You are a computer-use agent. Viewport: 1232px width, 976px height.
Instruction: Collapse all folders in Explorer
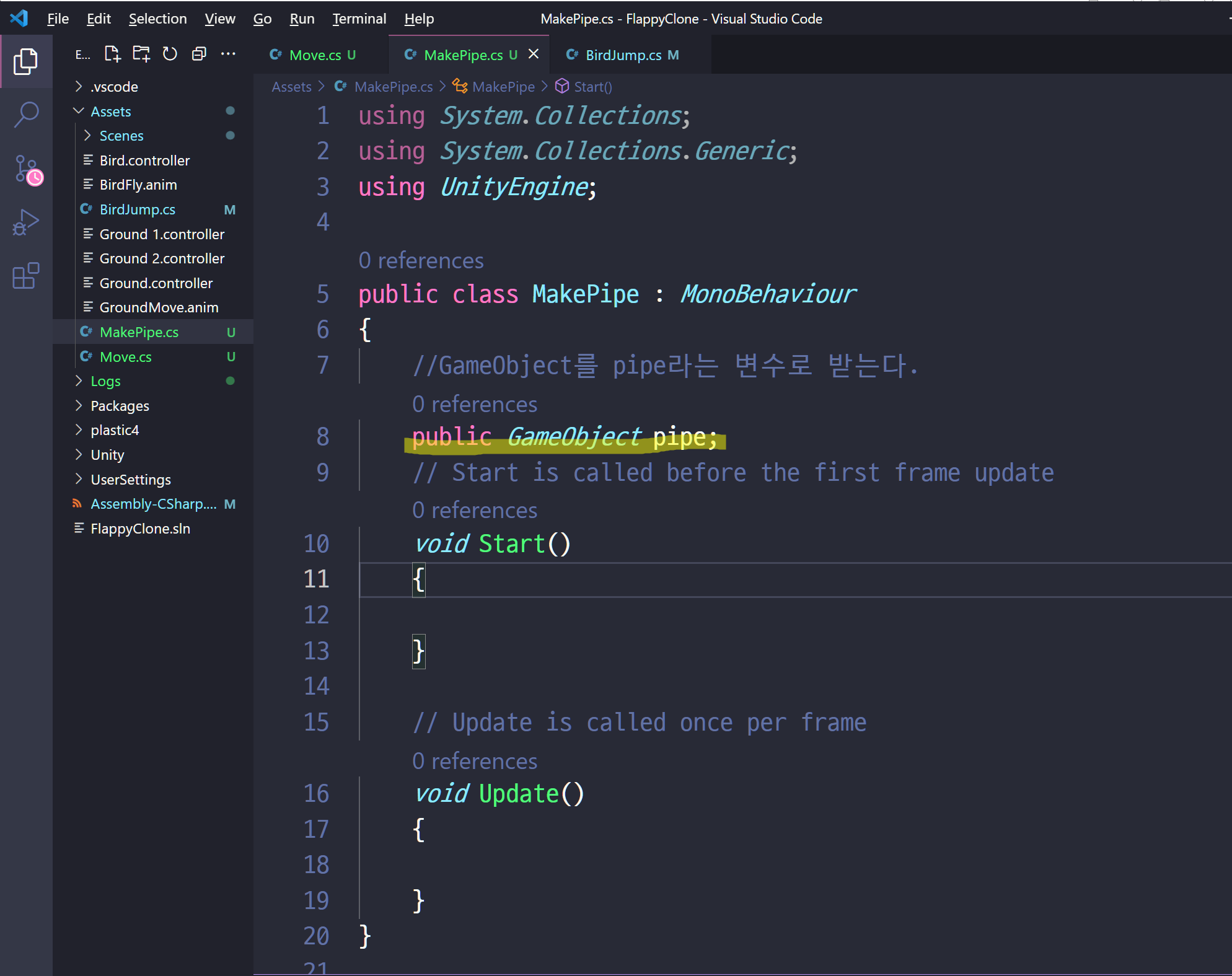pyautogui.click(x=199, y=55)
